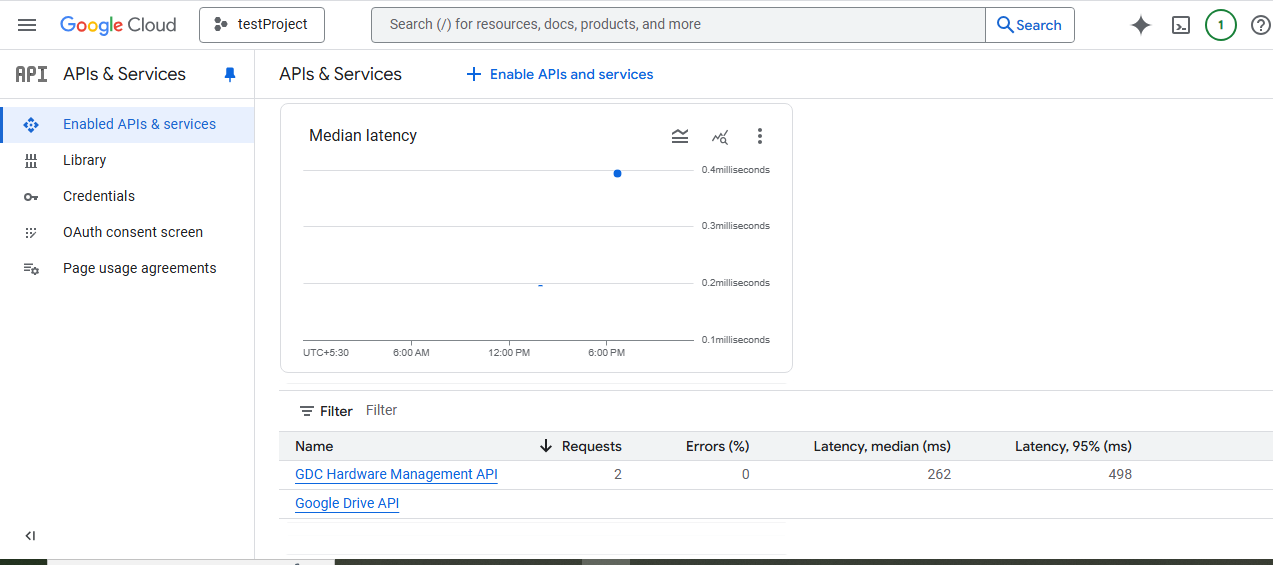Image resolution: width=1273 pixels, height=565 pixels.
Task: Sort by Errors (%) column header
Action: (x=717, y=446)
